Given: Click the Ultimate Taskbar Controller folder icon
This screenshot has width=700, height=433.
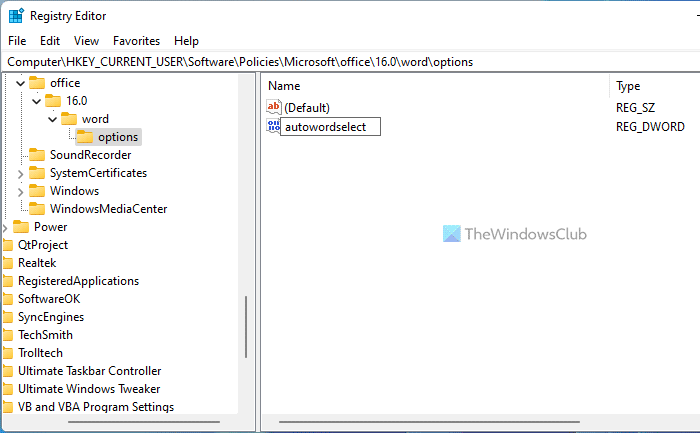Looking at the screenshot, I should (x=8, y=371).
